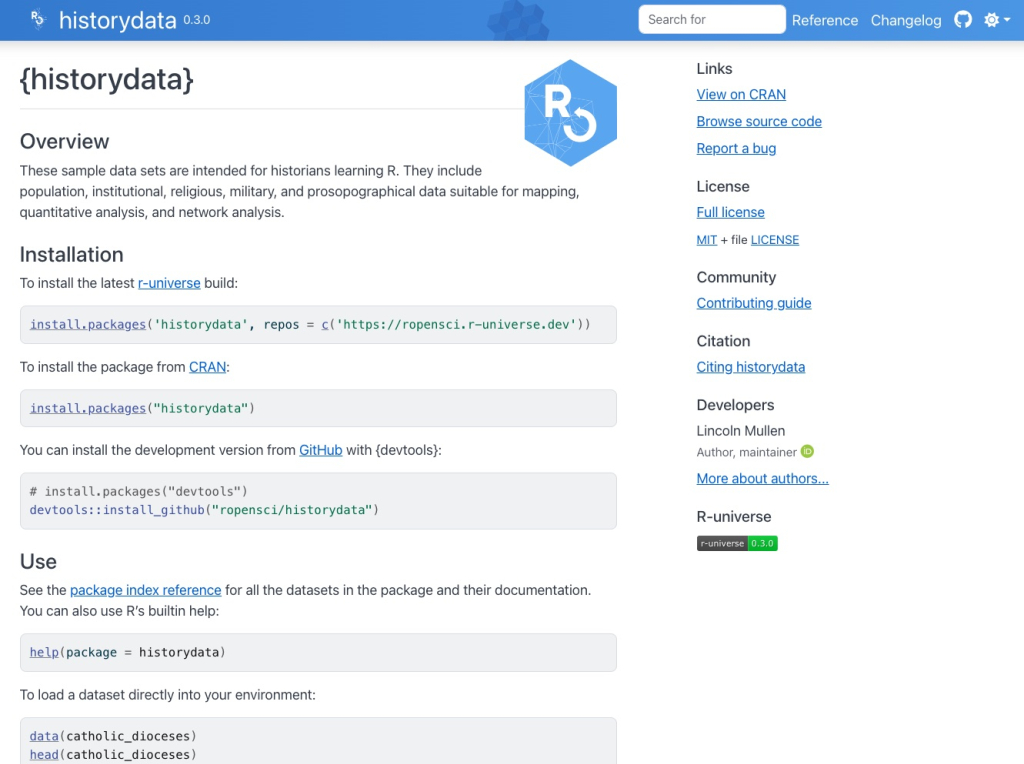Click the data function link in code
This screenshot has width=1024, height=764.
44,736
